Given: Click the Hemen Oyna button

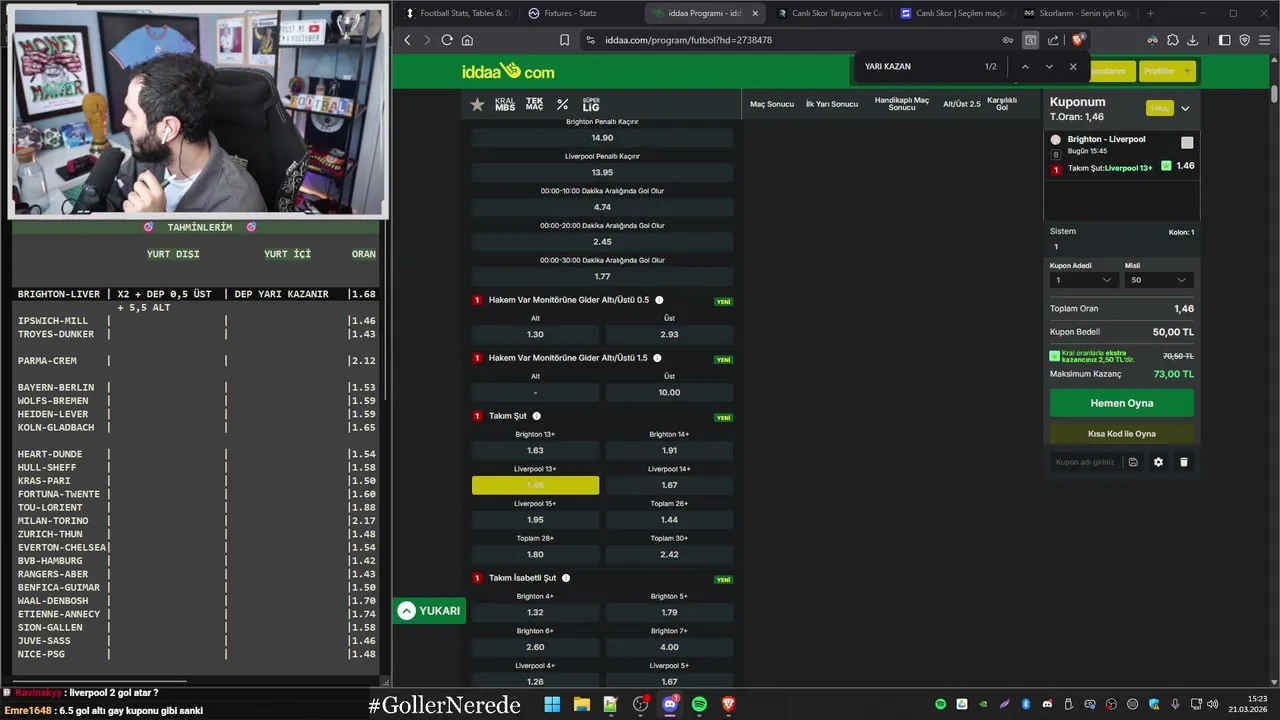Looking at the screenshot, I should [x=1122, y=403].
